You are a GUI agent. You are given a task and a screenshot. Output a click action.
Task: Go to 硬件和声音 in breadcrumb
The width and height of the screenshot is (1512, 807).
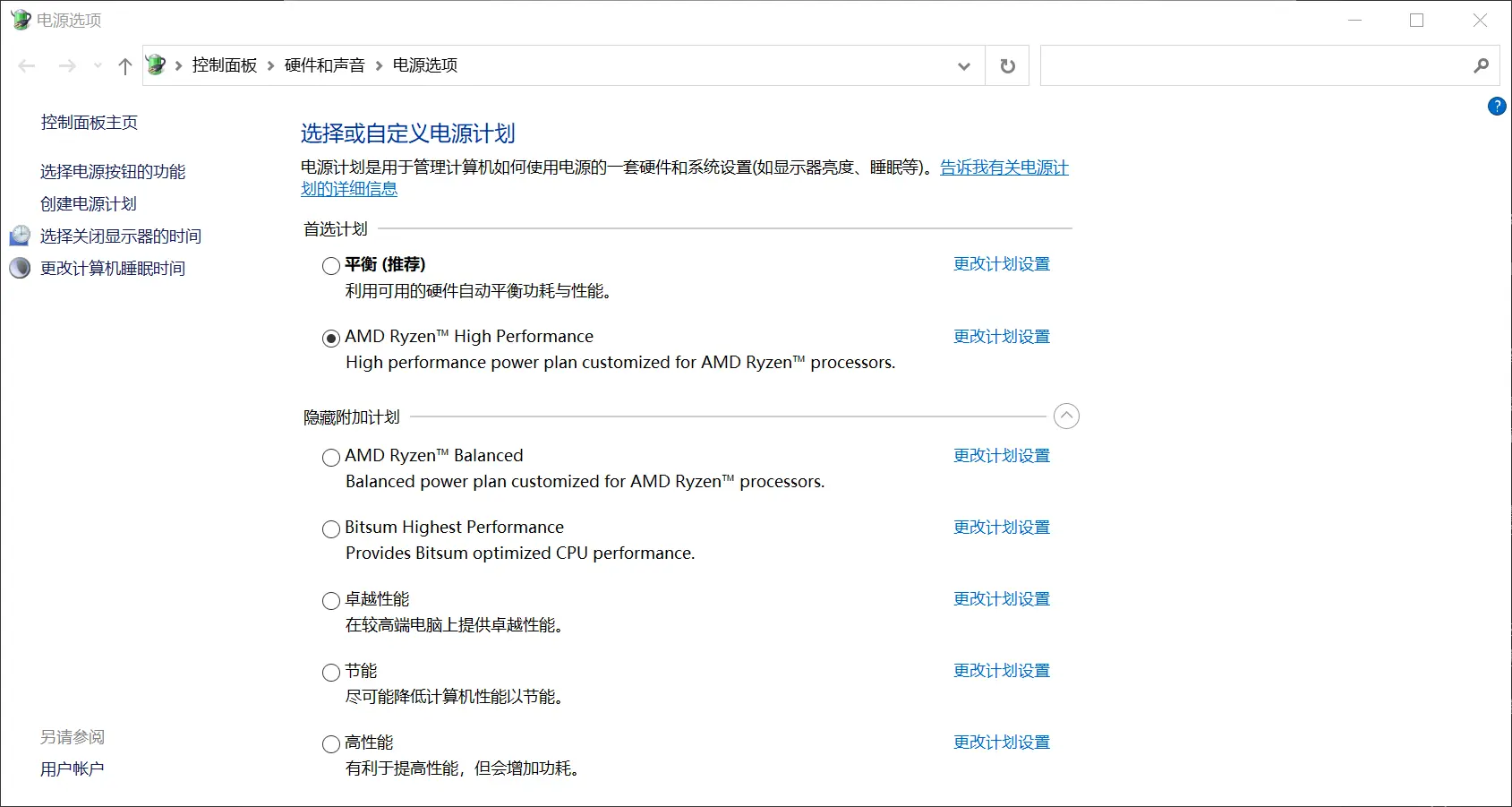(x=324, y=65)
